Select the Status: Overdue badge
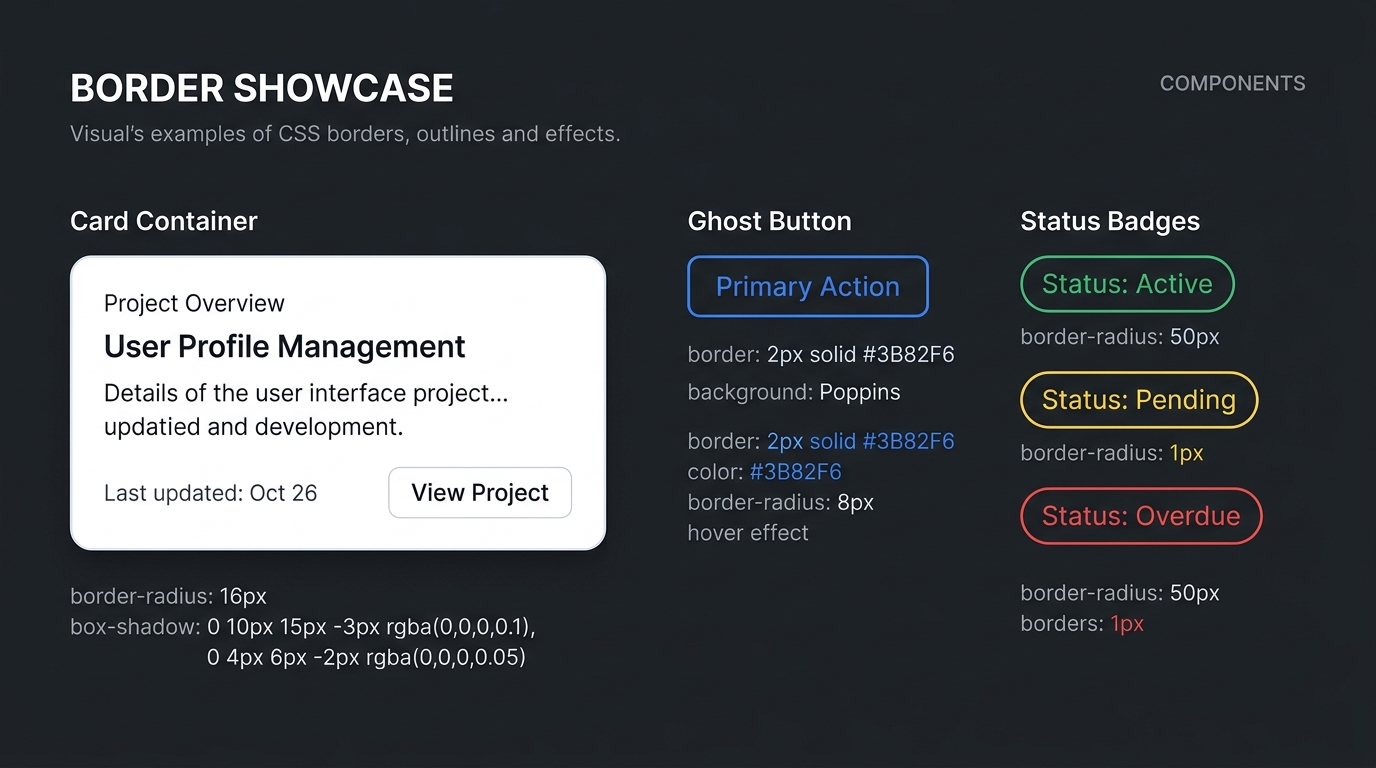This screenshot has width=1376, height=768. [x=1141, y=516]
